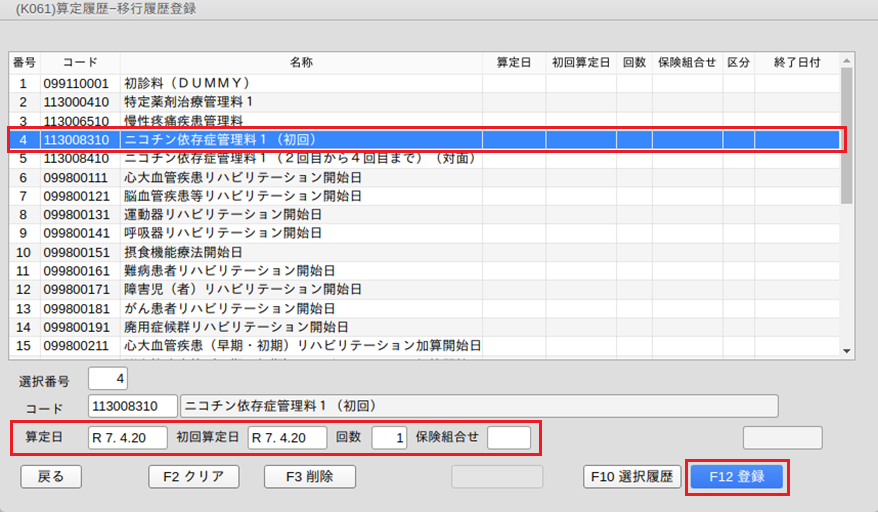Open F10 選択履歴
The image size is (878, 512).
coord(633,477)
